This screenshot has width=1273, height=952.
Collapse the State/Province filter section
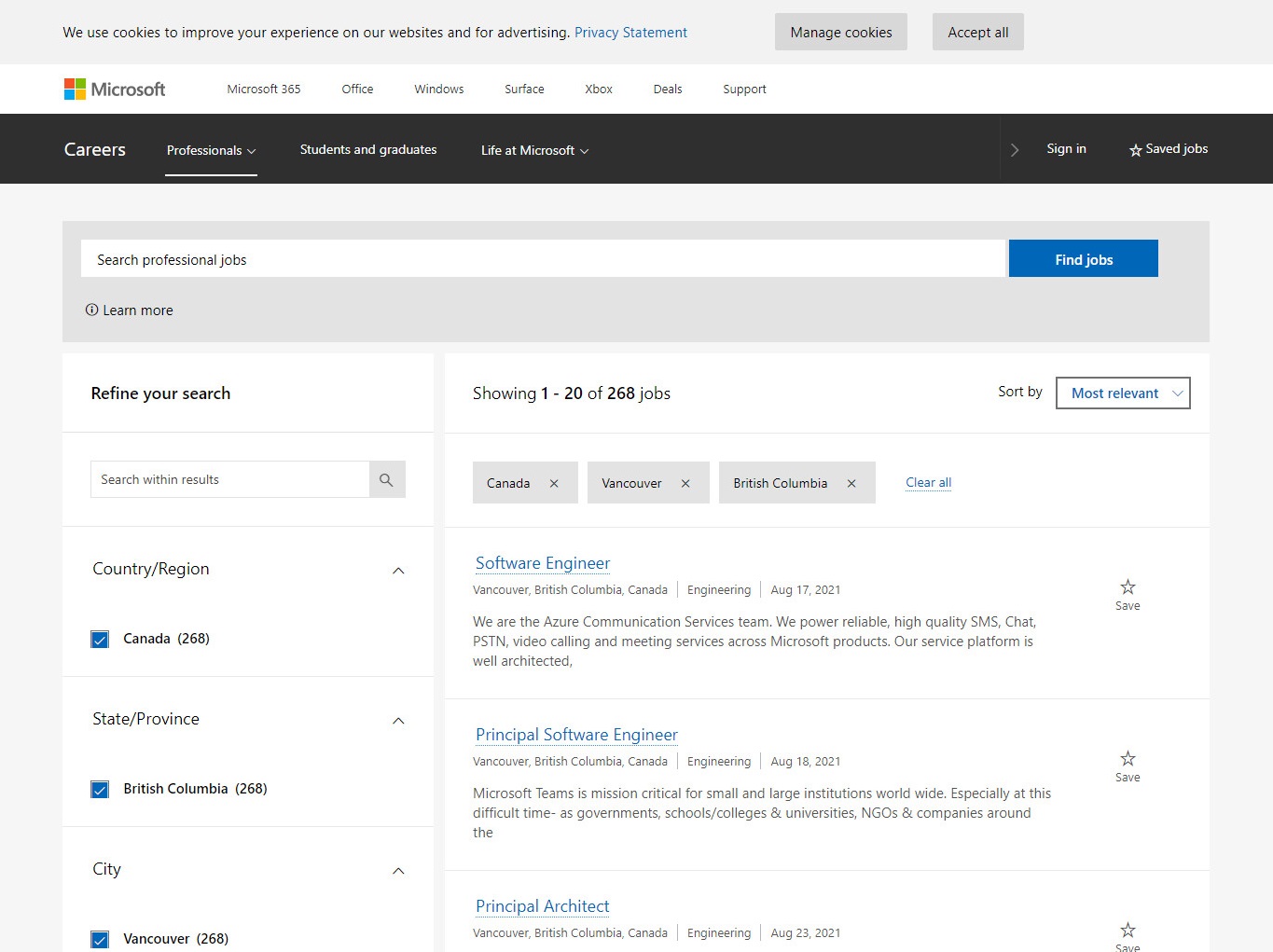[x=398, y=721]
